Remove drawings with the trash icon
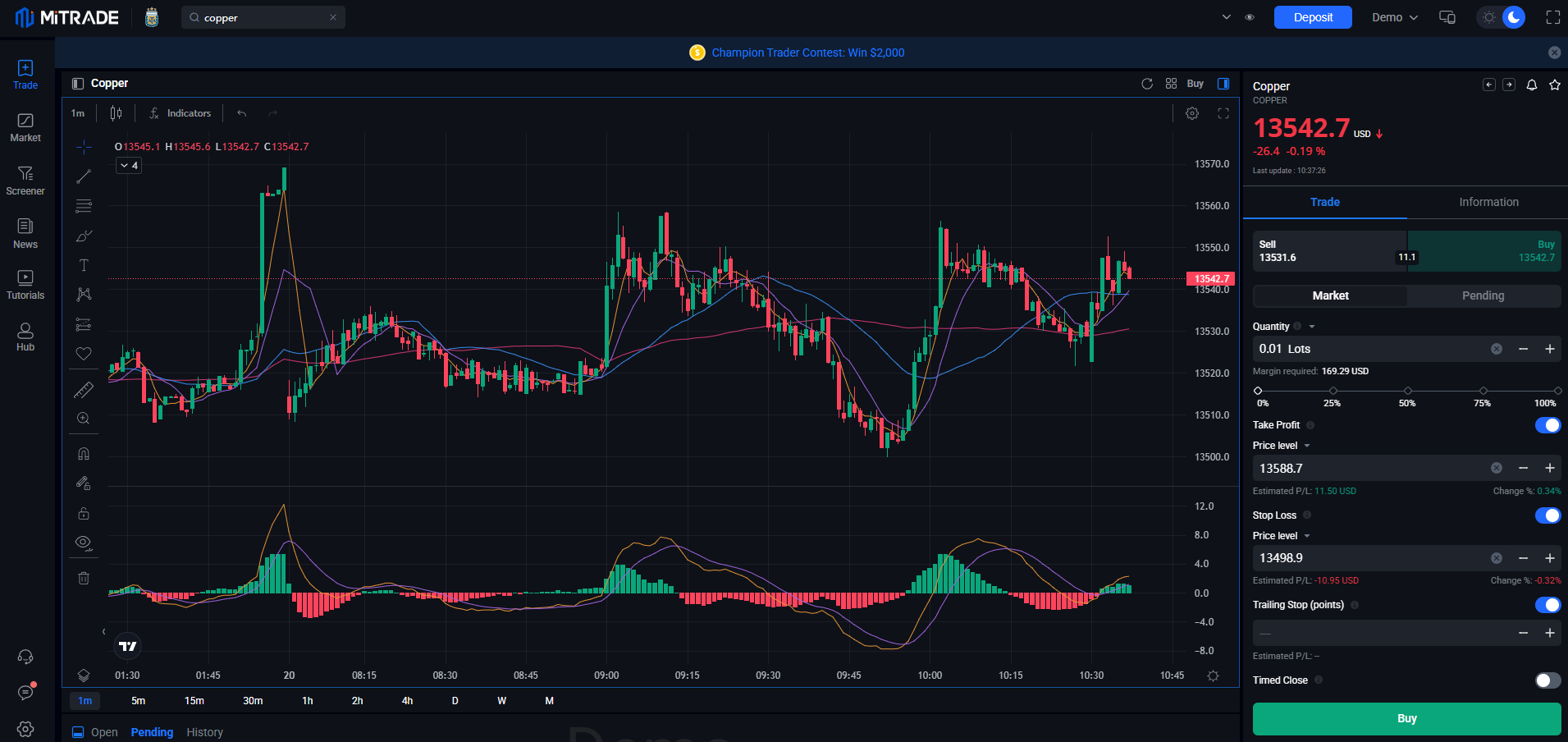This screenshot has height=742, width=1568. point(84,578)
